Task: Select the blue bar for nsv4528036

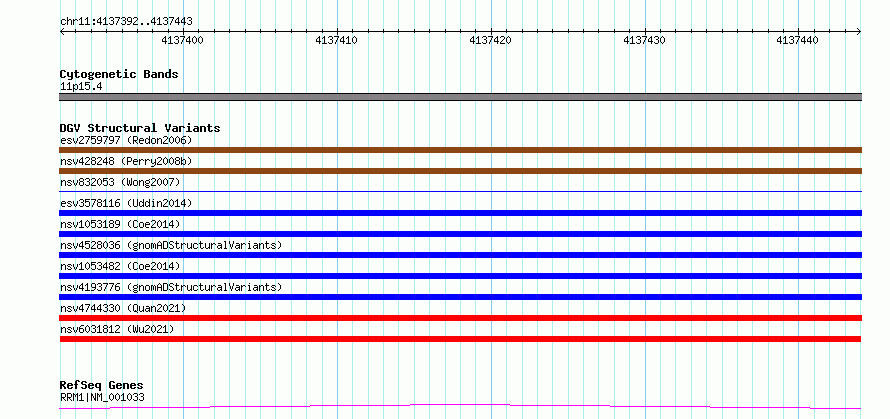Action: [460, 255]
